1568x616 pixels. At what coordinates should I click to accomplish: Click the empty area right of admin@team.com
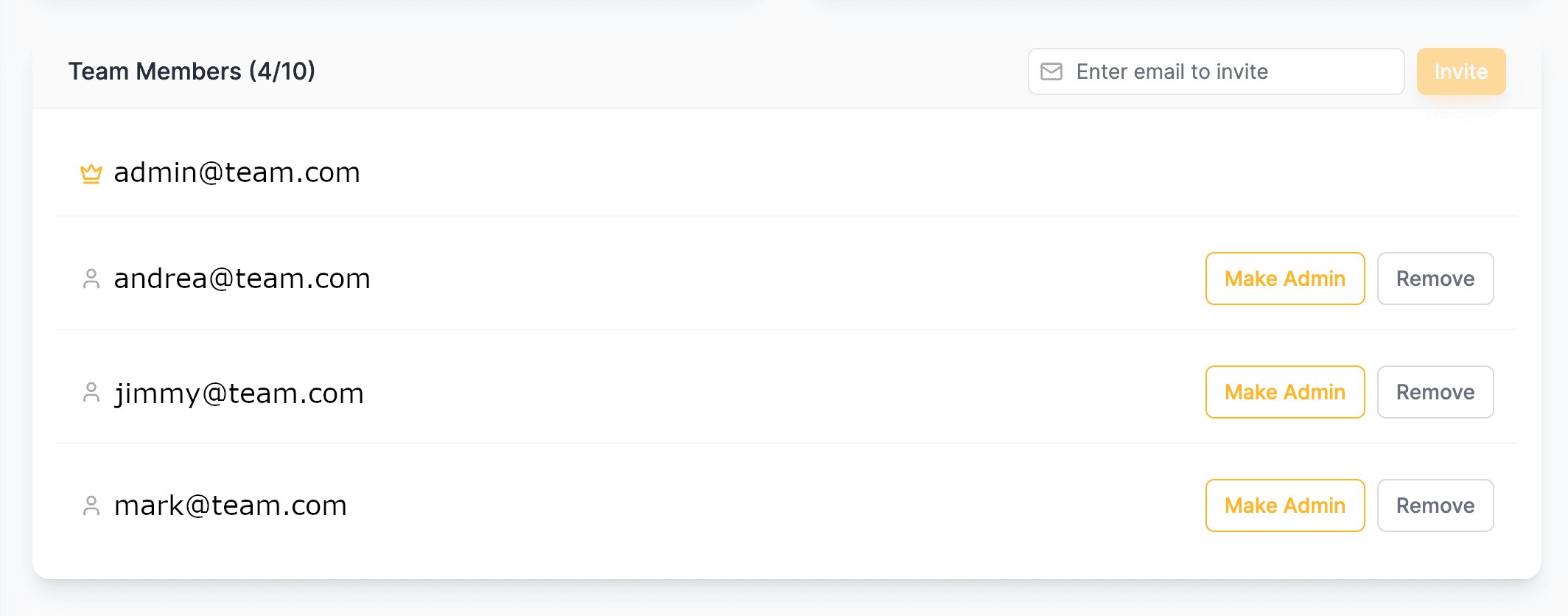click(936, 173)
